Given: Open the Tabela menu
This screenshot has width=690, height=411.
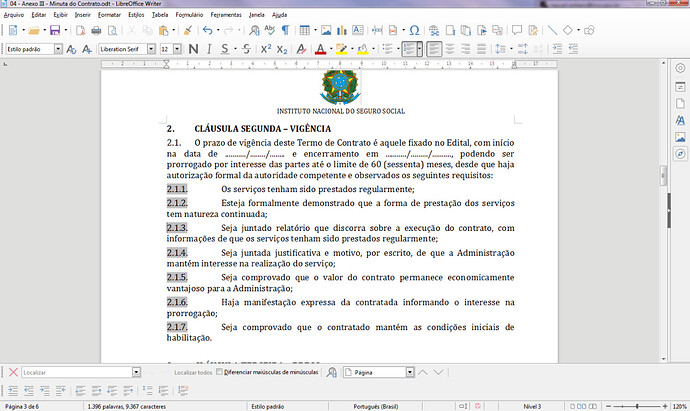Looking at the screenshot, I should (x=160, y=15).
